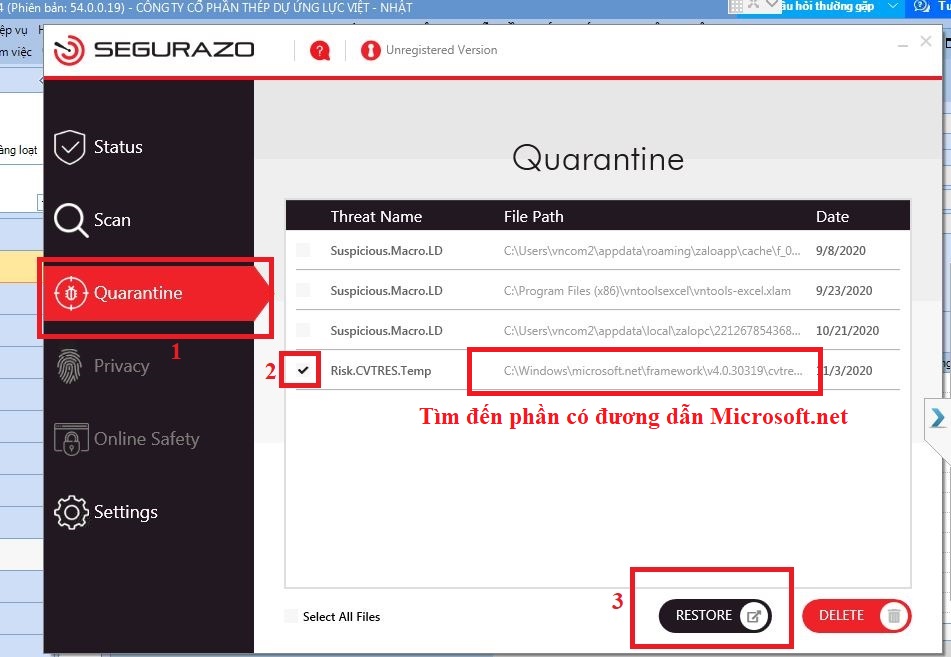The width and height of the screenshot is (951, 657).
Task: Click the Threat Name column header
Action: pyautogui.click(x=376, y=217)
